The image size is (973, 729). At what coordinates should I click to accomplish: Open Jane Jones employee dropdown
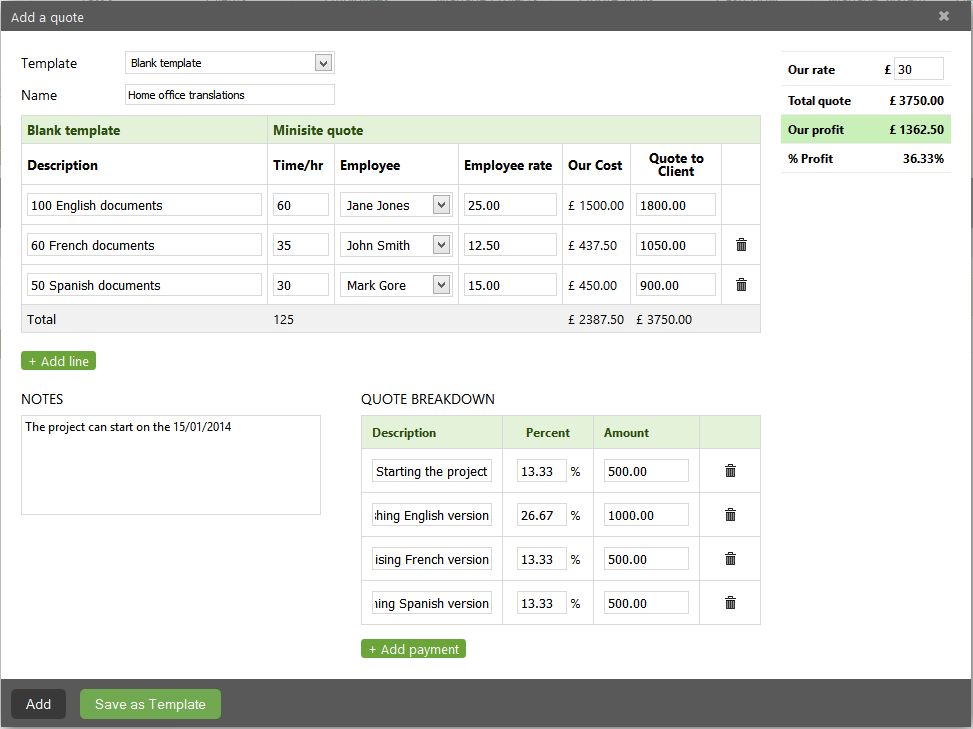click(x=441, y=205)
